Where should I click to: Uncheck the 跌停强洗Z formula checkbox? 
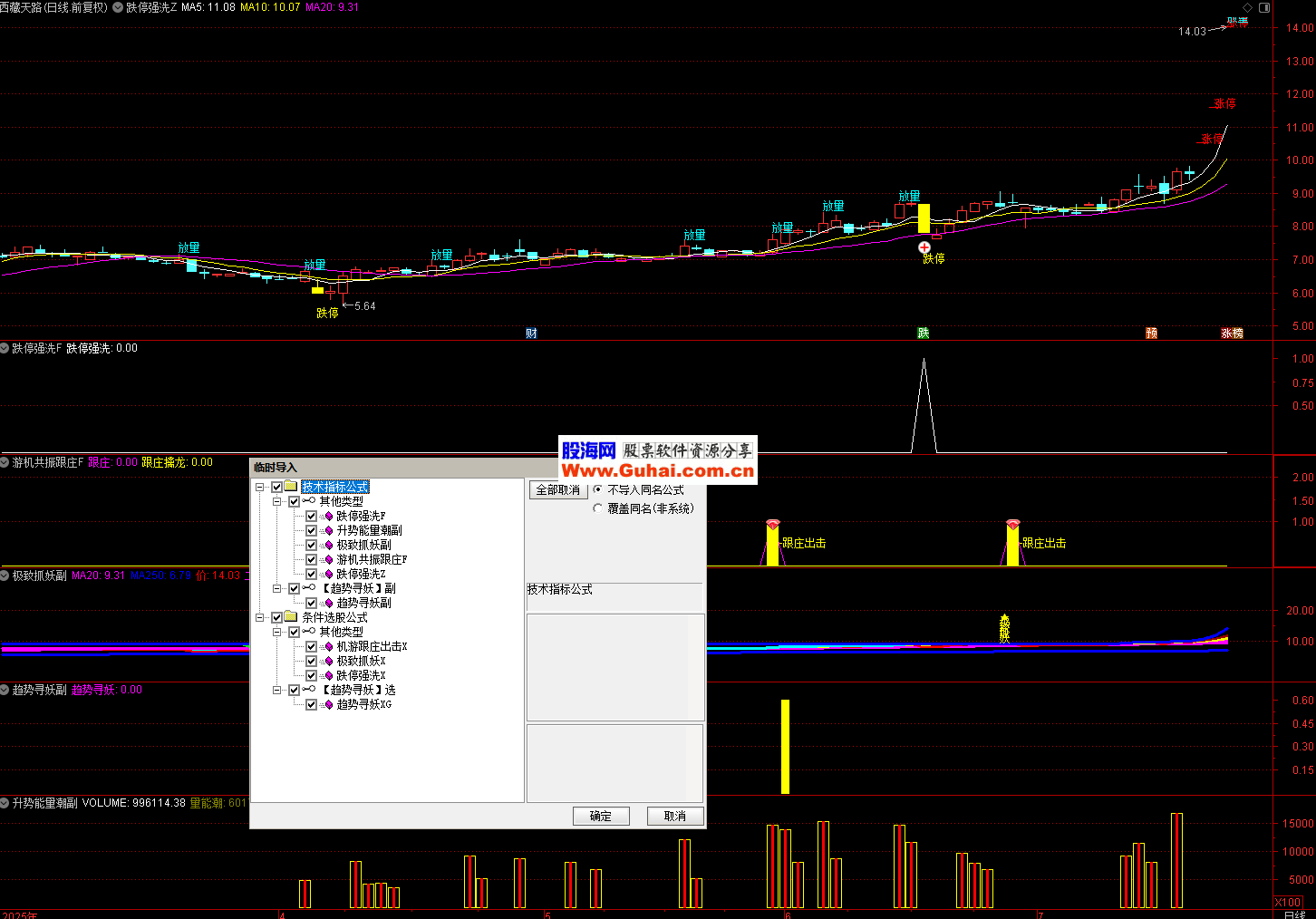pyautogui.click(x=311, y=574)
